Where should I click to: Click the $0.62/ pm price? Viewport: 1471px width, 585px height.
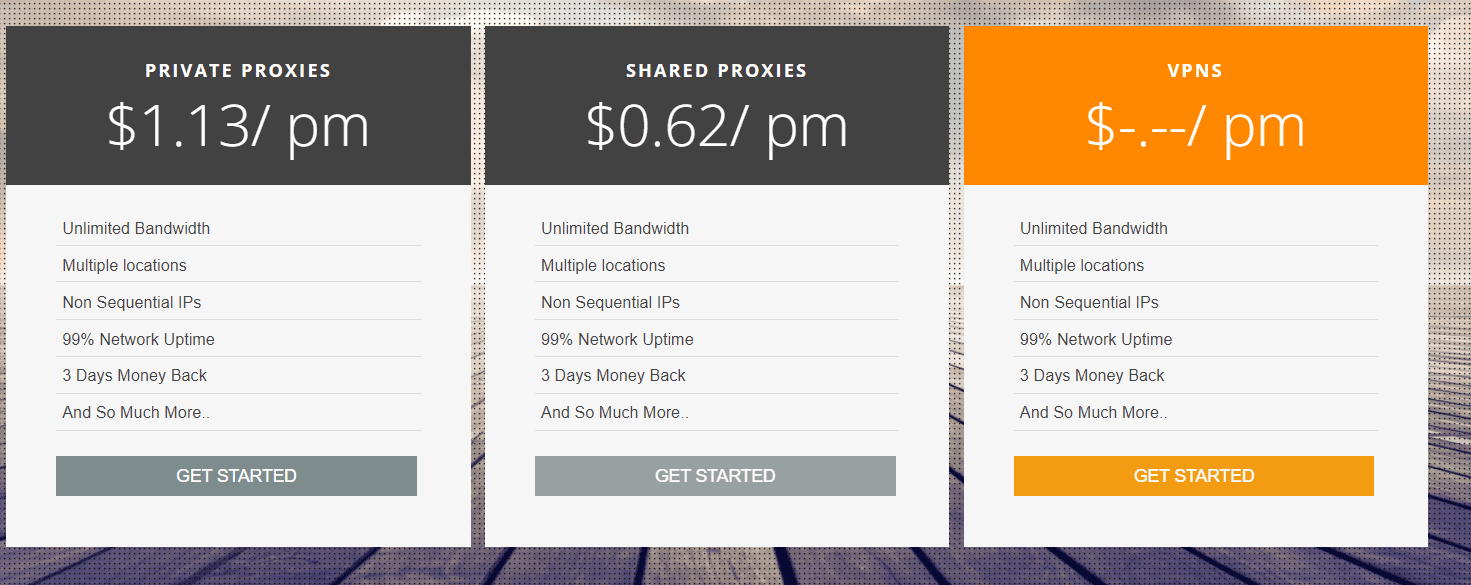click(716, 127)
